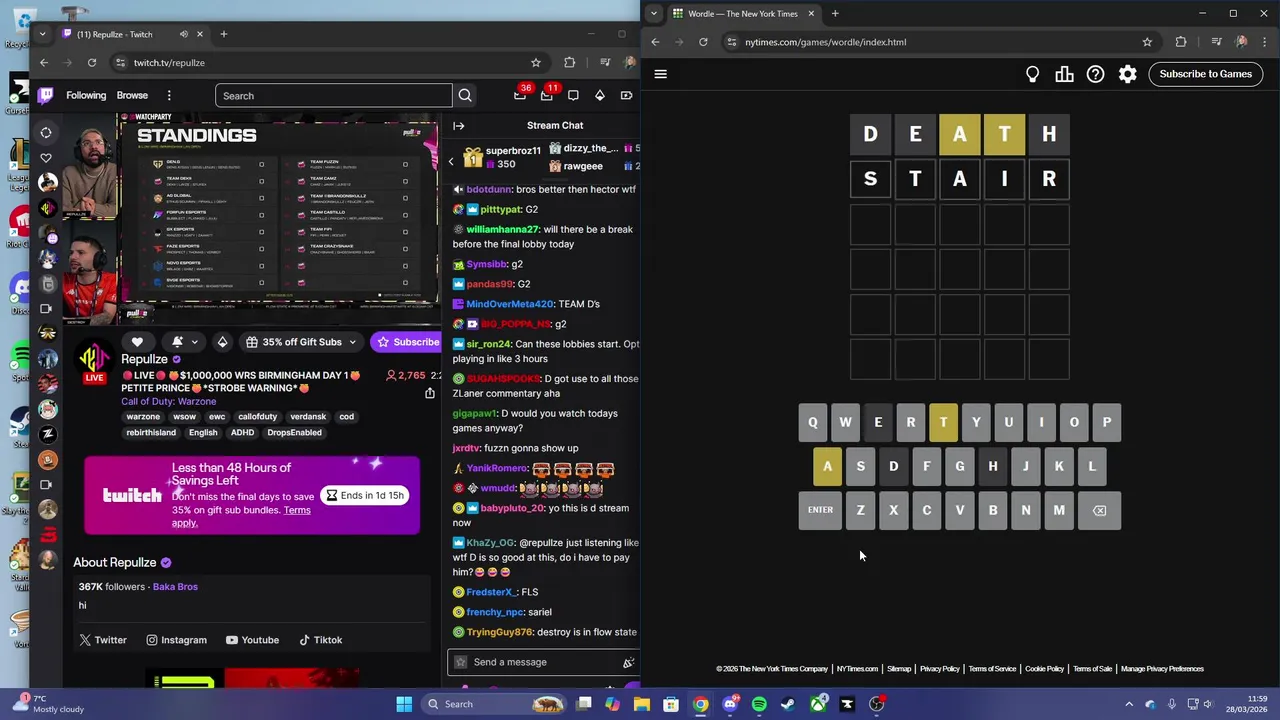This screenshot has width=1280, height=720.
Task: Mute the Twitch tab audio icon
Action: (x=183, y=34)
